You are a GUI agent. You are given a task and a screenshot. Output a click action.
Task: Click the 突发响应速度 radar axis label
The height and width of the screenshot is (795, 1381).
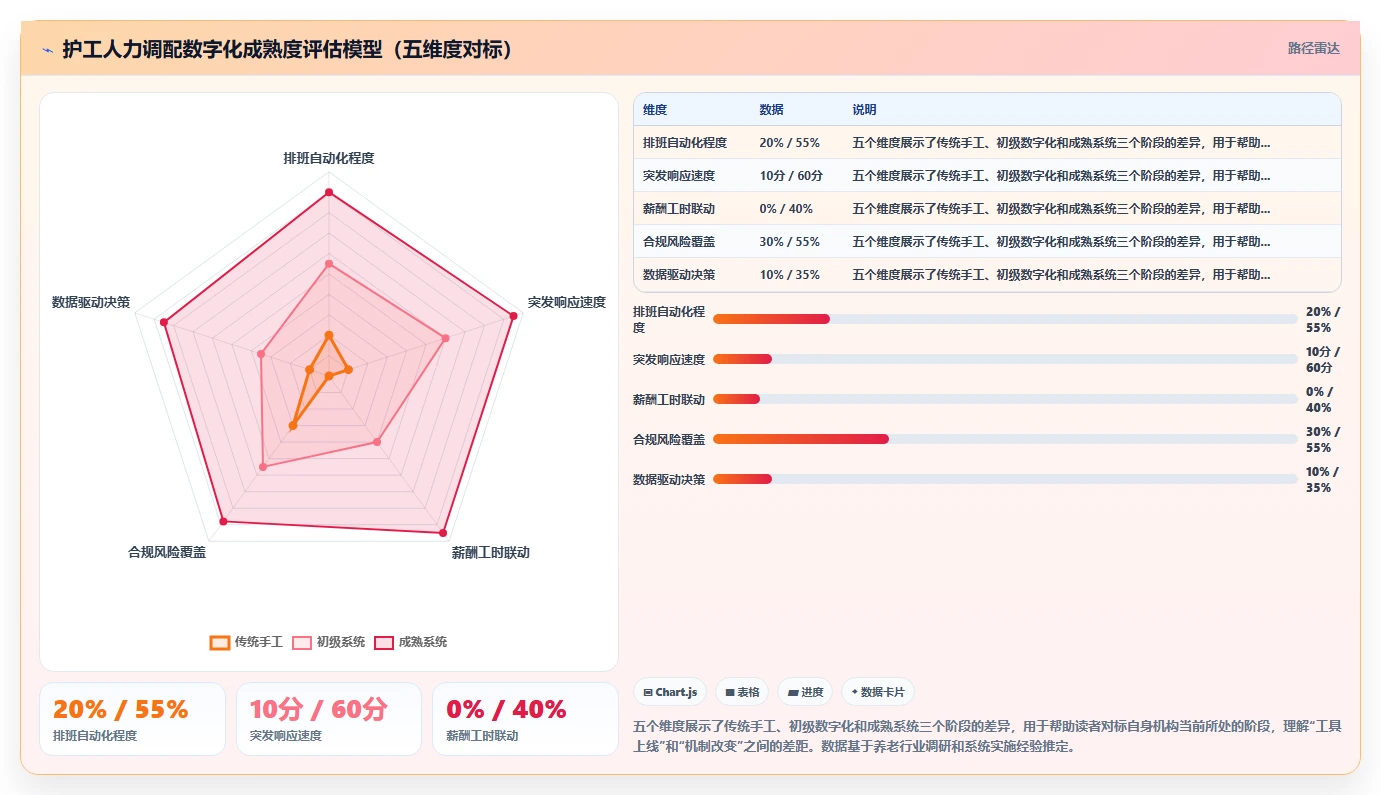(567, 302)
